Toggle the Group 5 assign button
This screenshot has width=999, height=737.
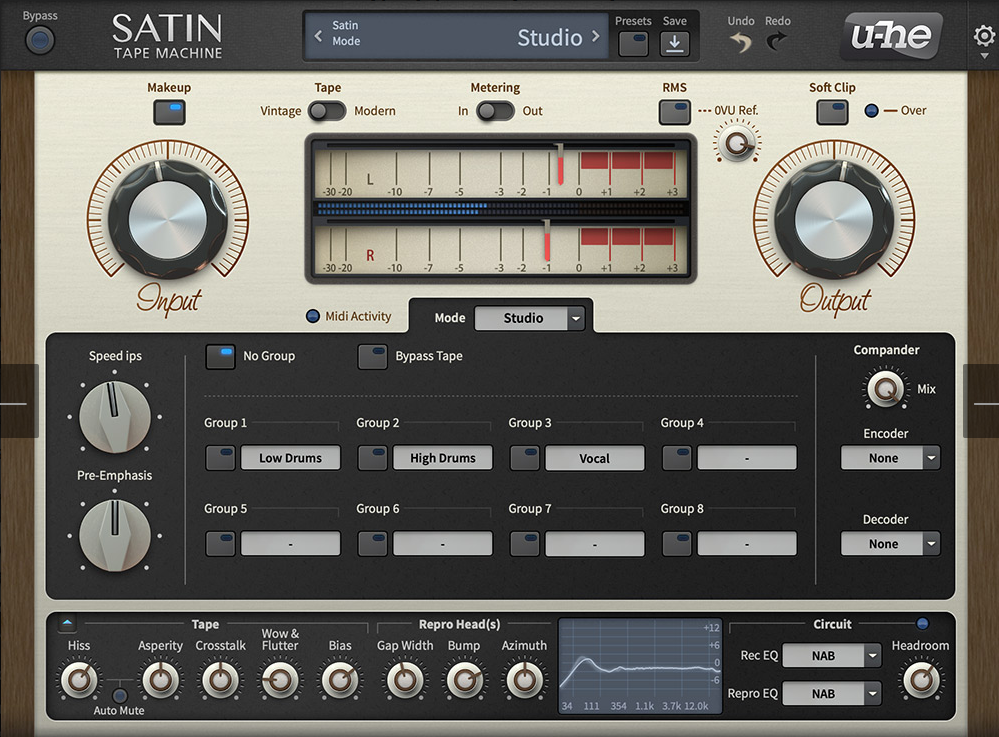pos(220,544)
